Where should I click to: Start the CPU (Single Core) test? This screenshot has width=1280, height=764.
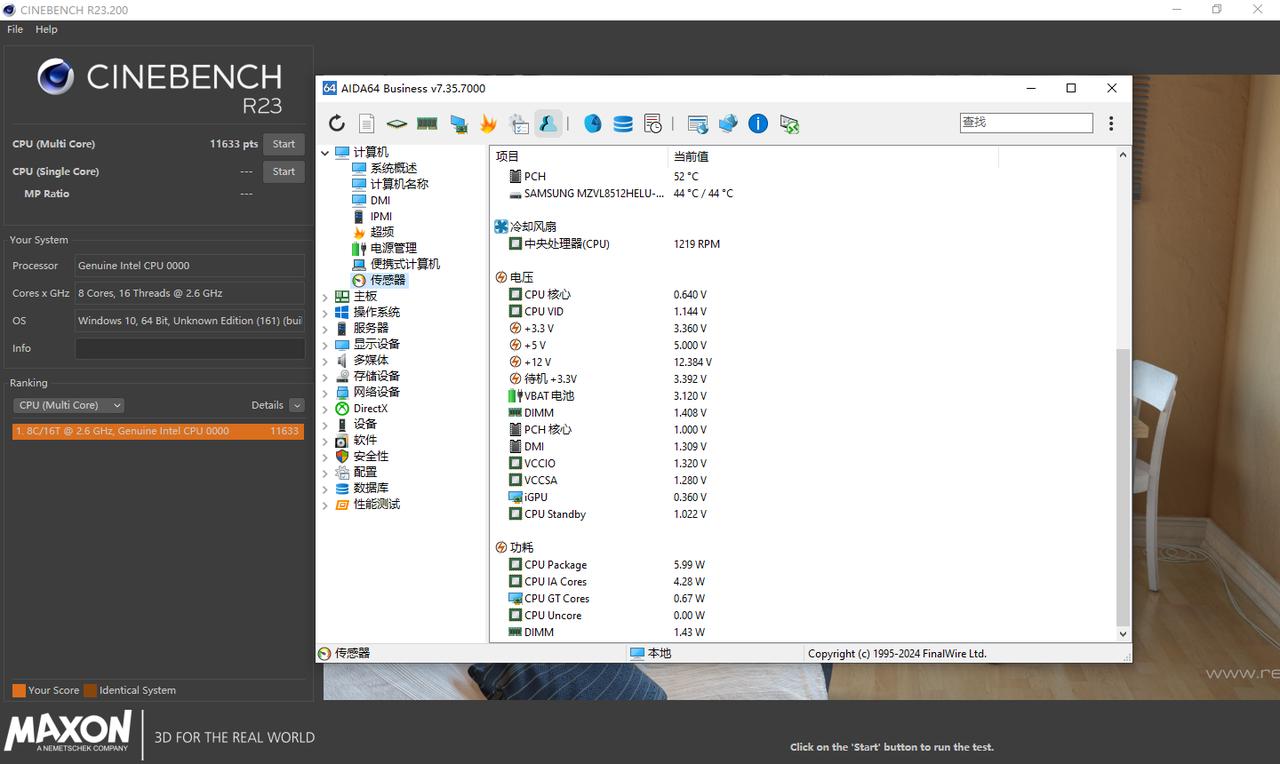(284, 171)
